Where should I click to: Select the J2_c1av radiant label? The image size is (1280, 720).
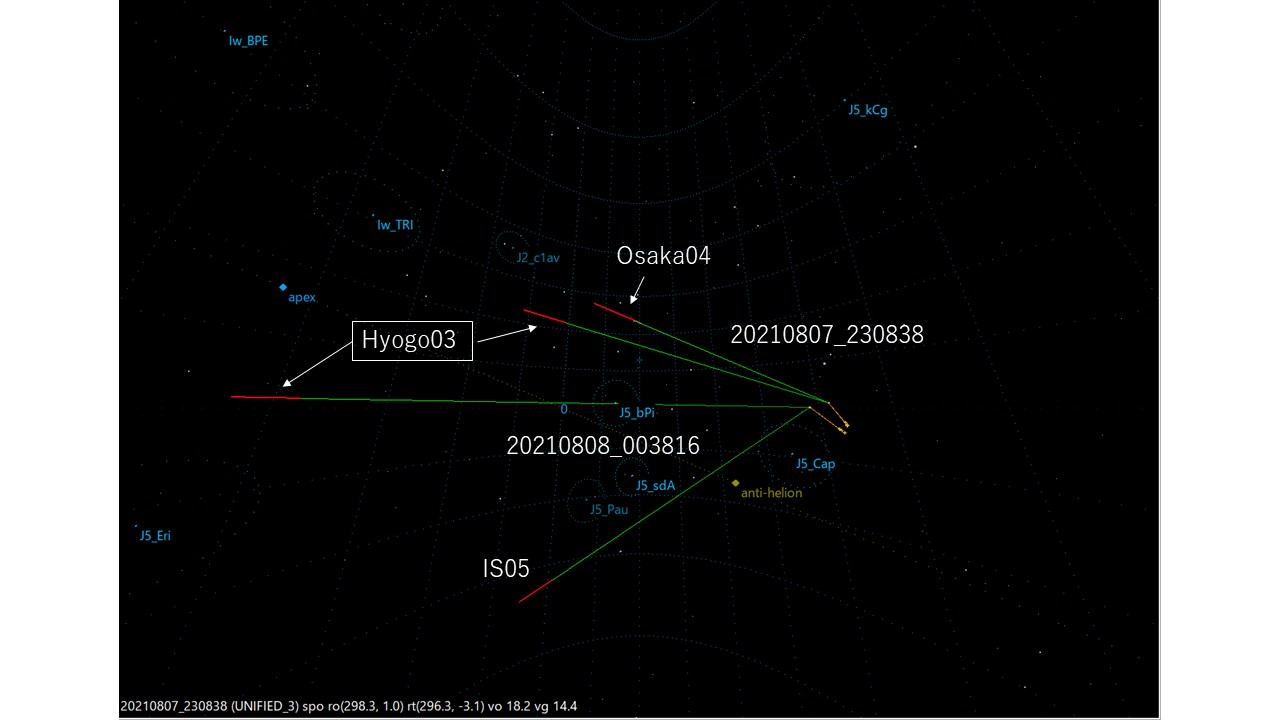(538, 258)
